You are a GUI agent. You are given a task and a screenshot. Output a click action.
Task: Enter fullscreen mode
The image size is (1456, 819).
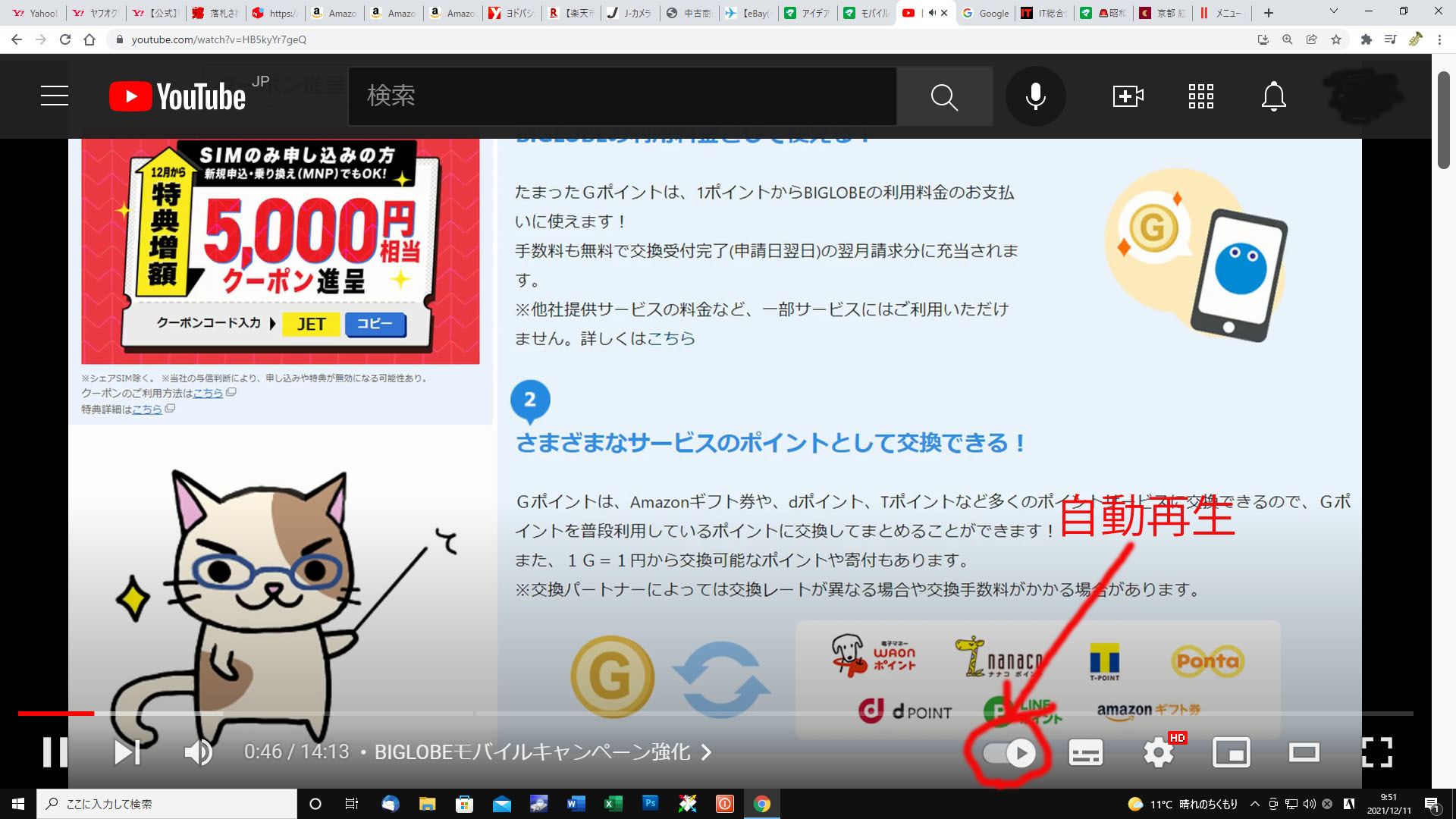[1376, 753]
